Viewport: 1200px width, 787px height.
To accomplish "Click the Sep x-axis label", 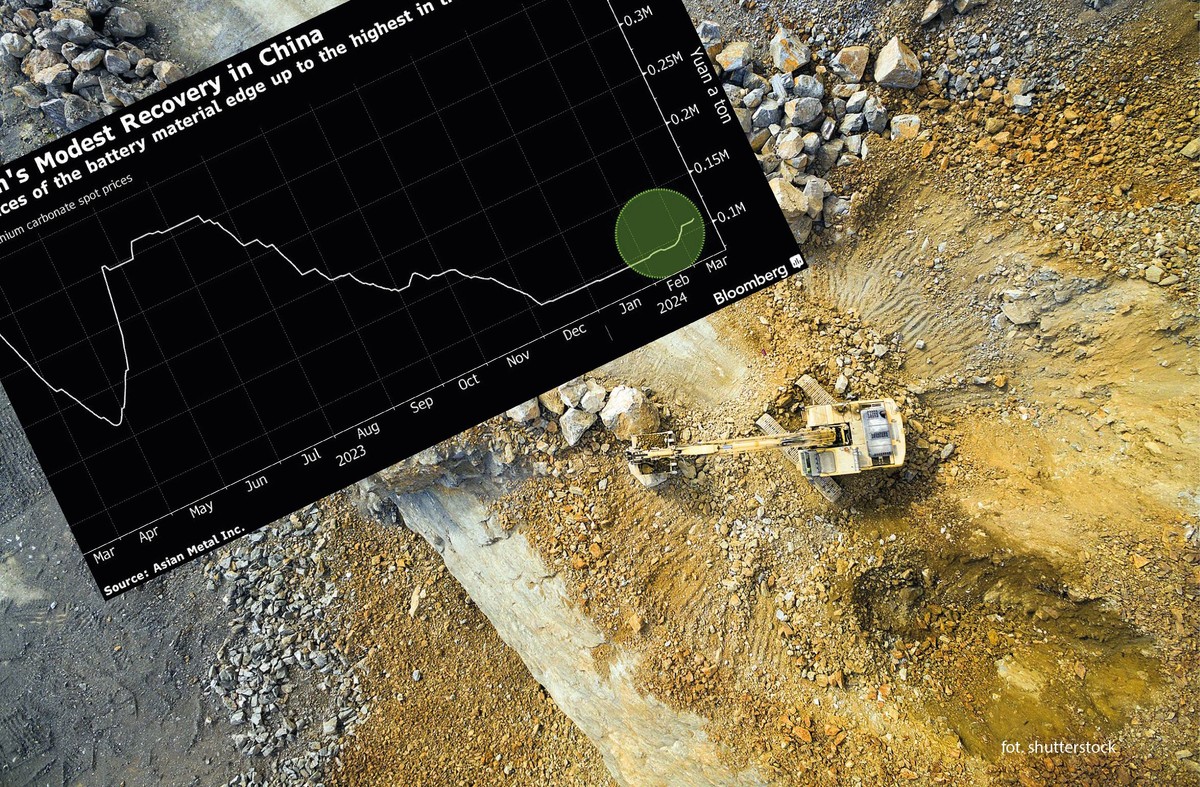I will (x=421, y=405).
